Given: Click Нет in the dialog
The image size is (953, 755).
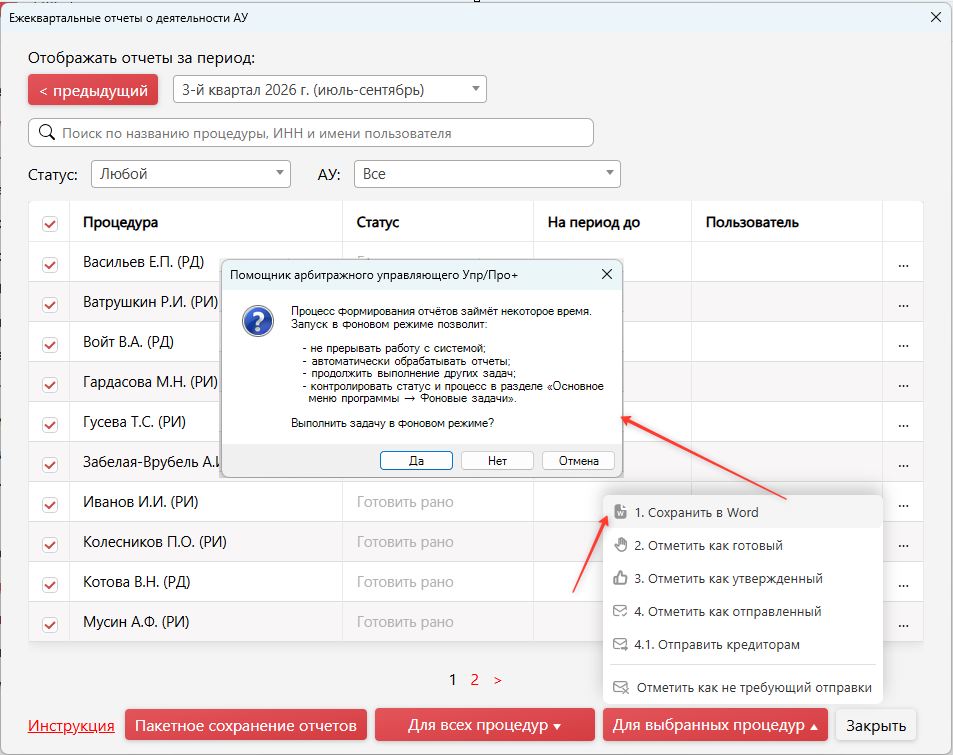Looking at the screenshot, I should pos(497,461).
